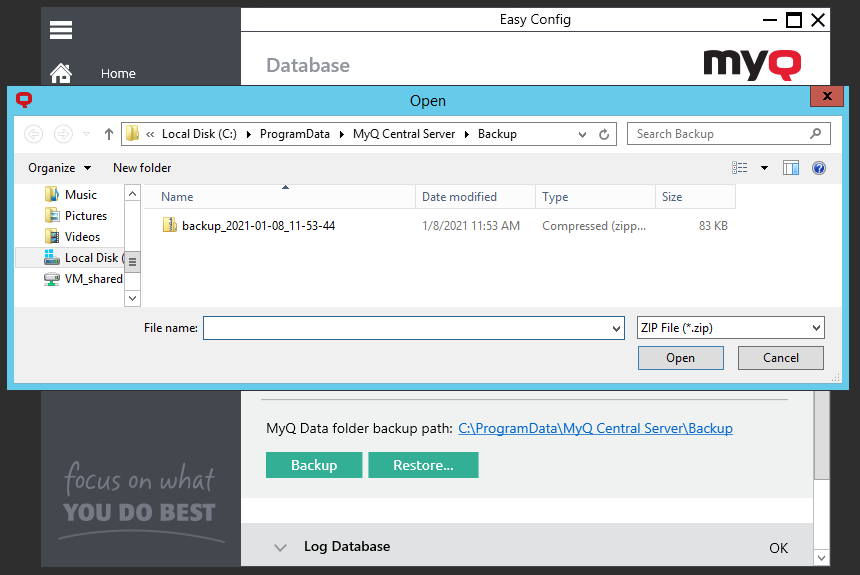The height and width of the screenshot is (575, 860).
Task: Refresh the Backup folder listing
Action: [x=604, y=134]
